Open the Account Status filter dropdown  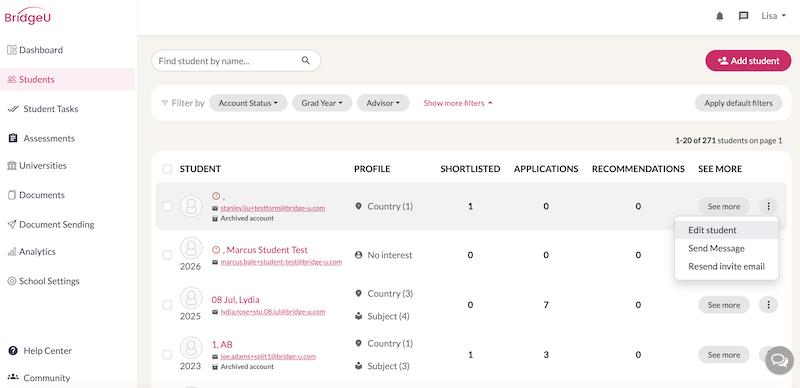pos(248,103)
